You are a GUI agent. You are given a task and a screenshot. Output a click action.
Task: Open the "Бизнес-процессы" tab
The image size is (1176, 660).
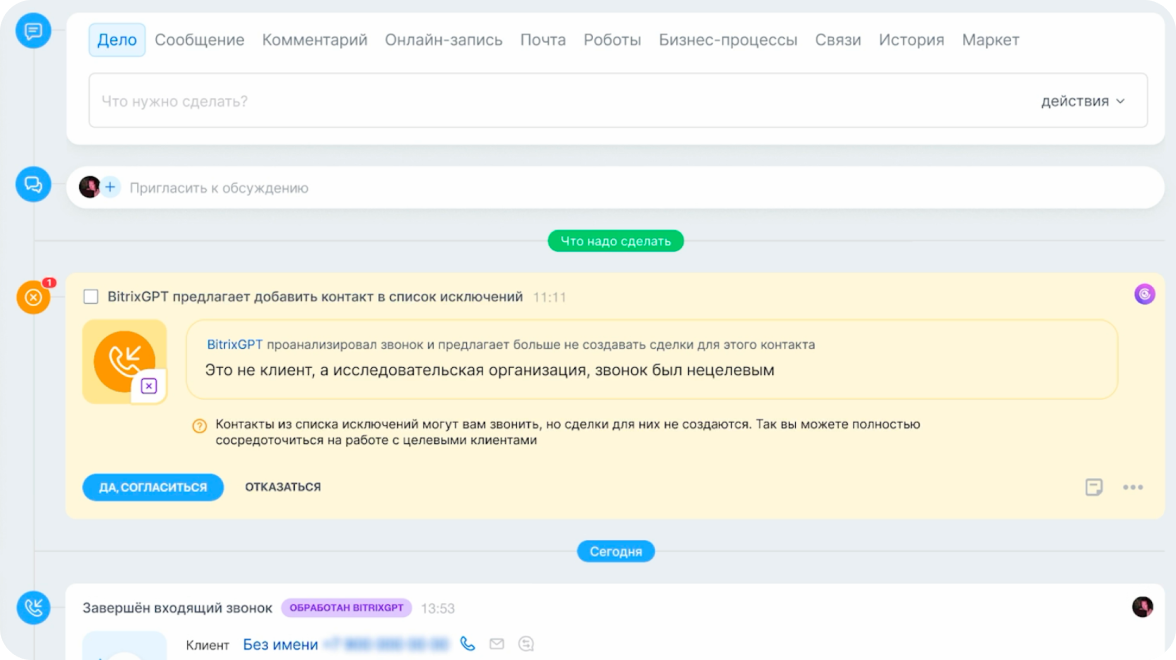click(x=727, y=40)
